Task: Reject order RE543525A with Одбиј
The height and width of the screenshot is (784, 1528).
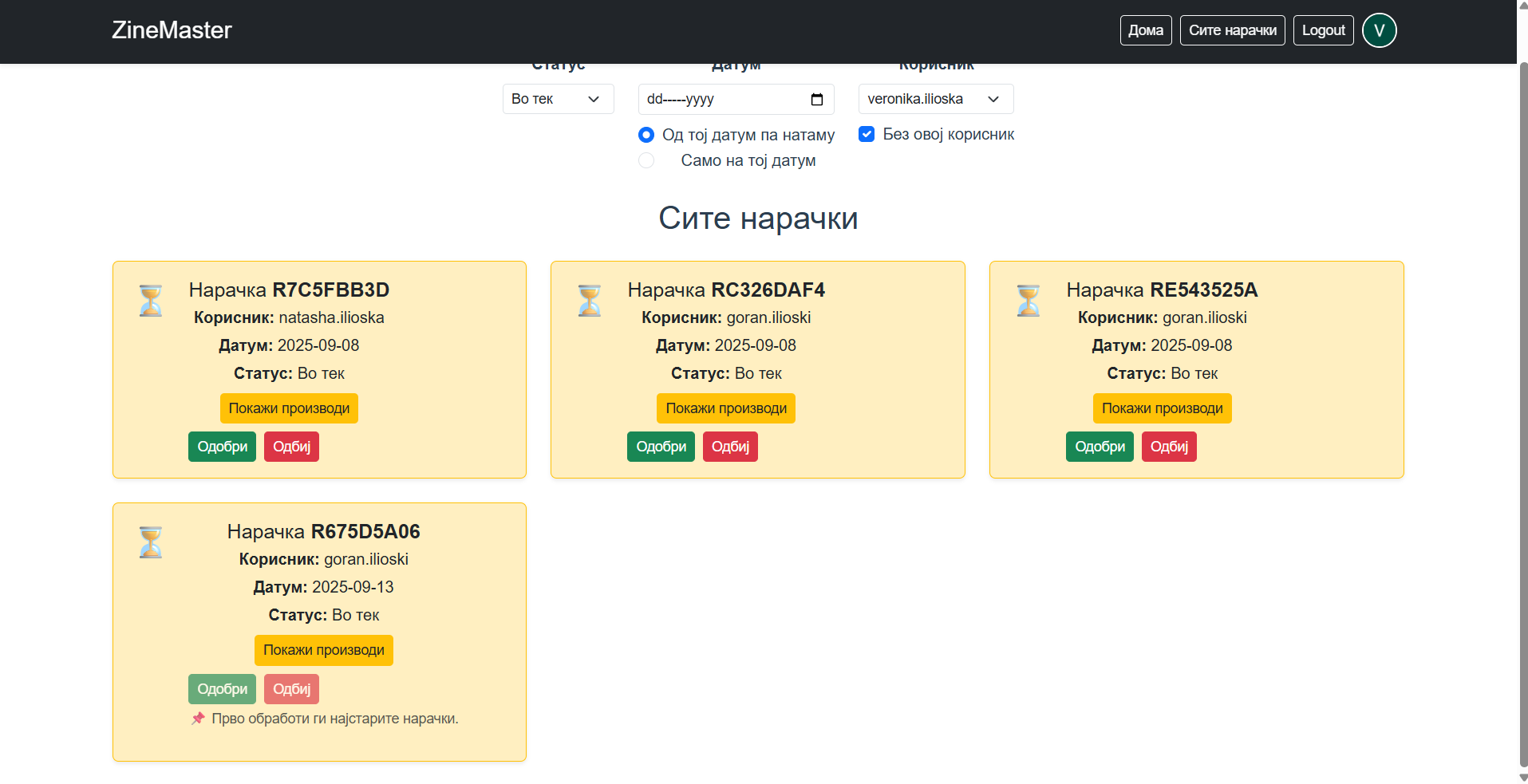Action: tap(1168, 447)
